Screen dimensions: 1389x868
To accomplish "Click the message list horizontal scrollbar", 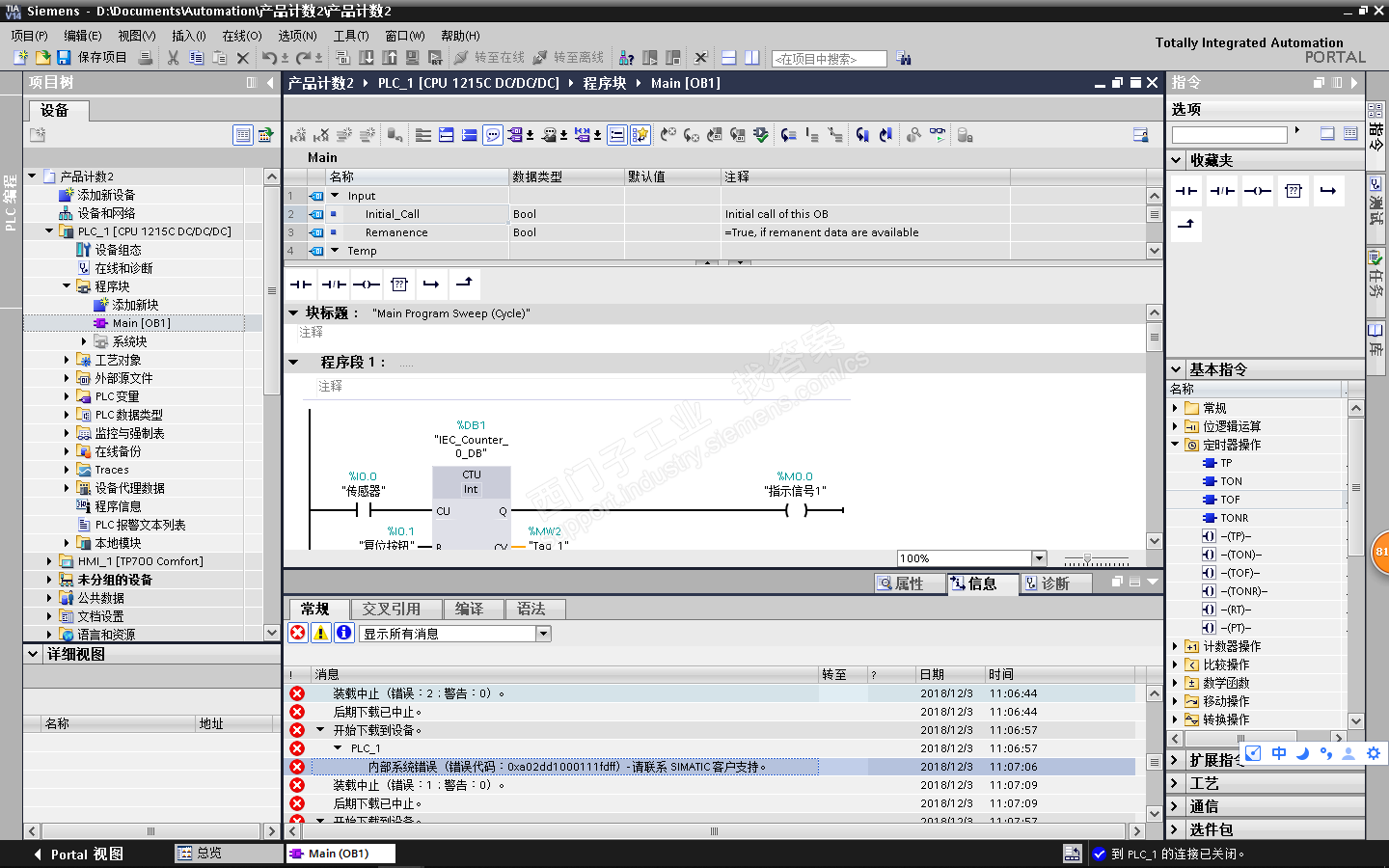I will click(x=714, y=830).
